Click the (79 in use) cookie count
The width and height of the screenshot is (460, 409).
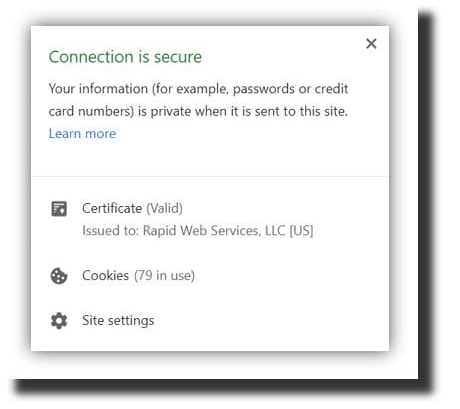pos(164,276)
